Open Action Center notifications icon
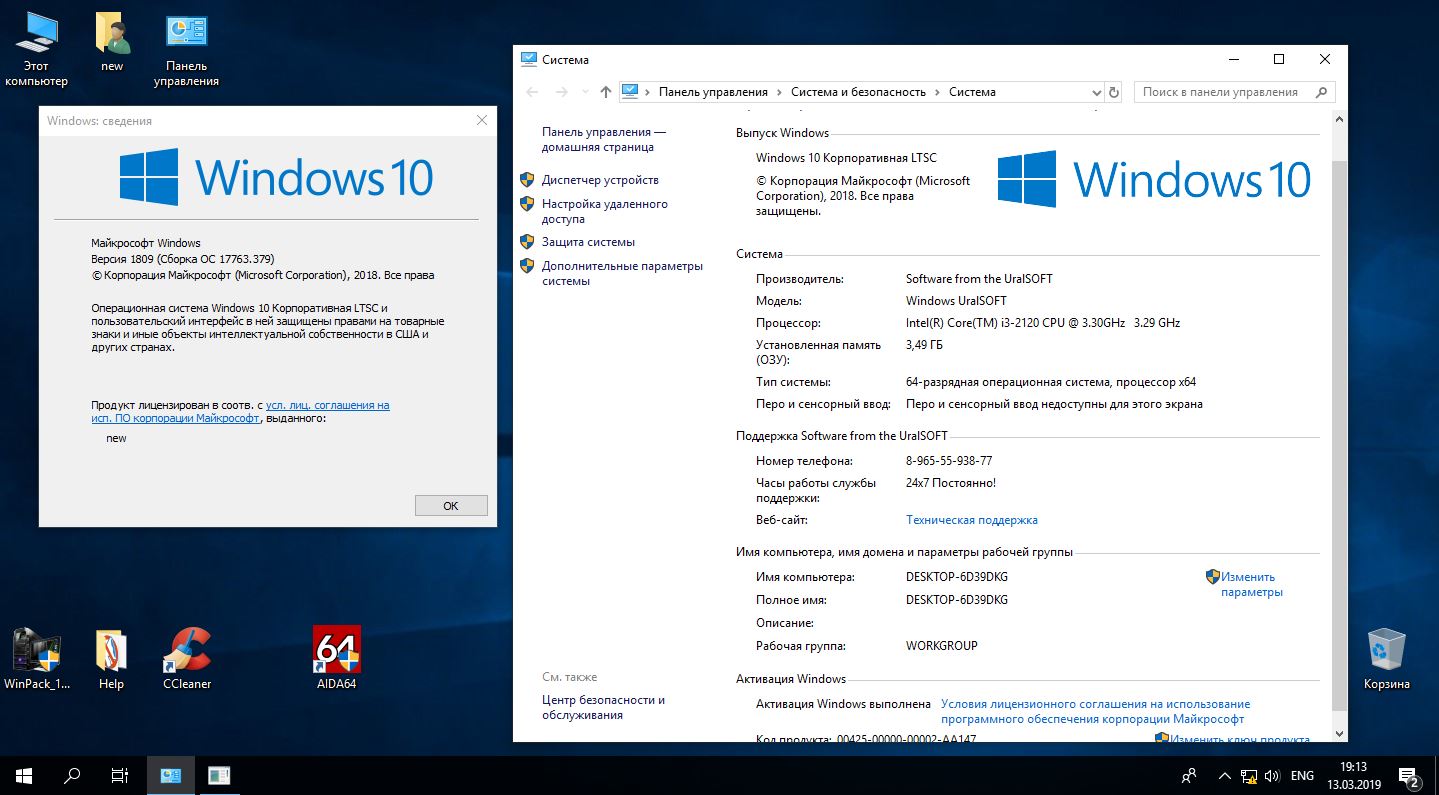 (1410, 775)
